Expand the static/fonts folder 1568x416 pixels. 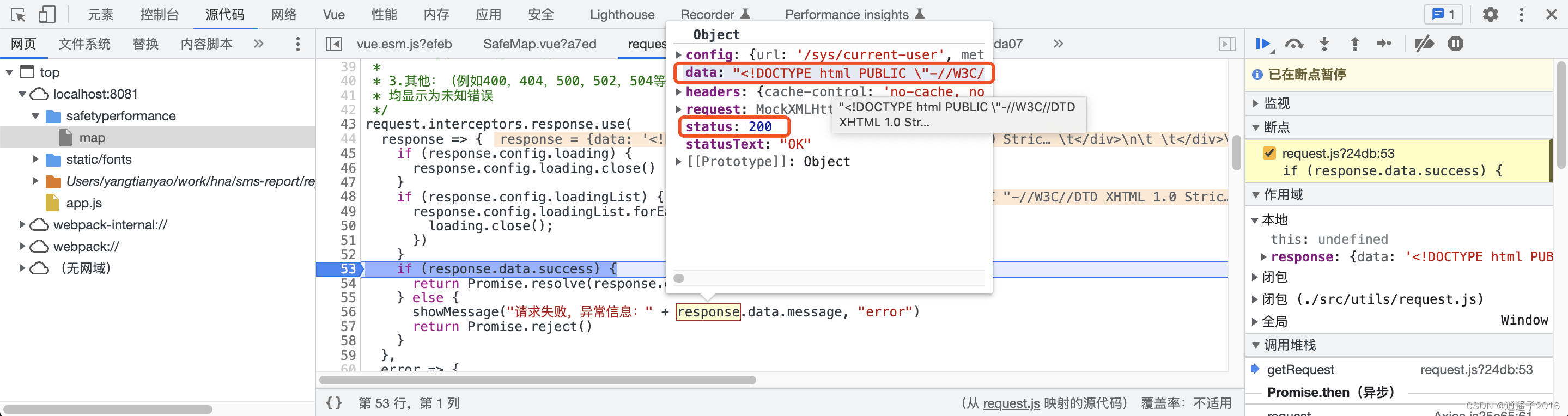pos(35,160)
